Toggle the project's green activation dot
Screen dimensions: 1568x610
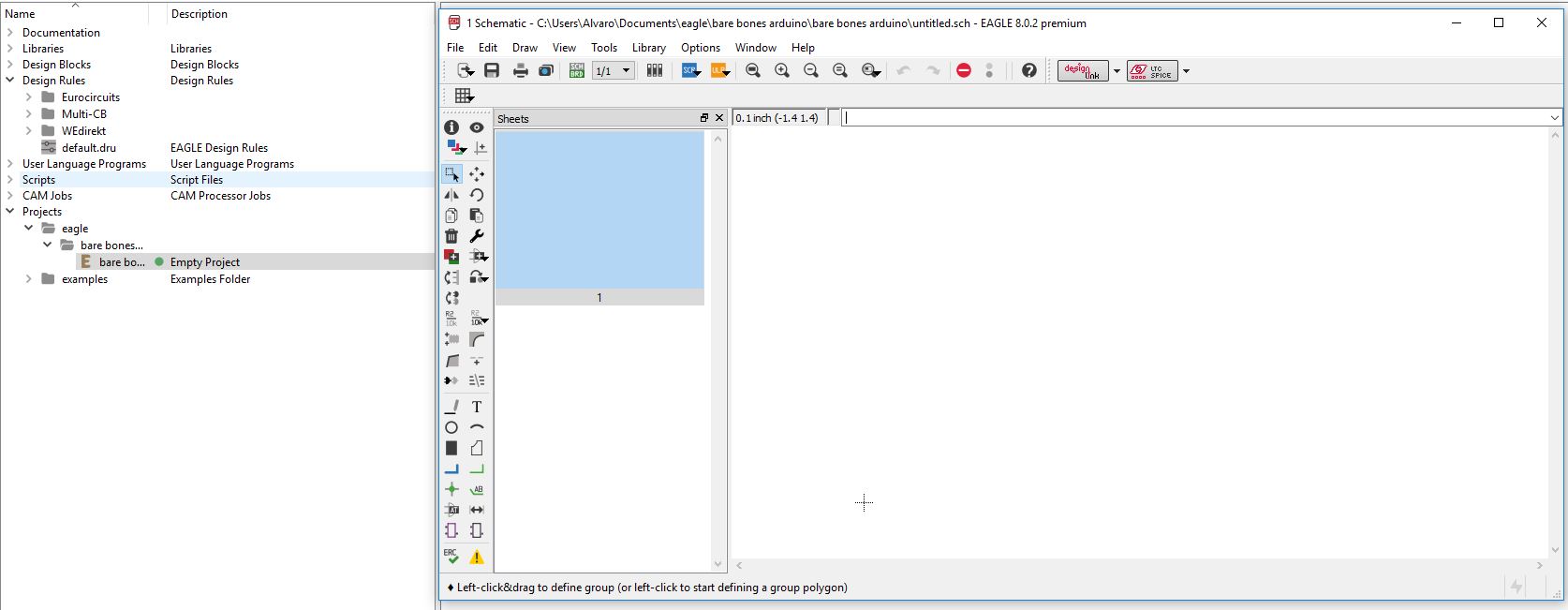[159, 262]
